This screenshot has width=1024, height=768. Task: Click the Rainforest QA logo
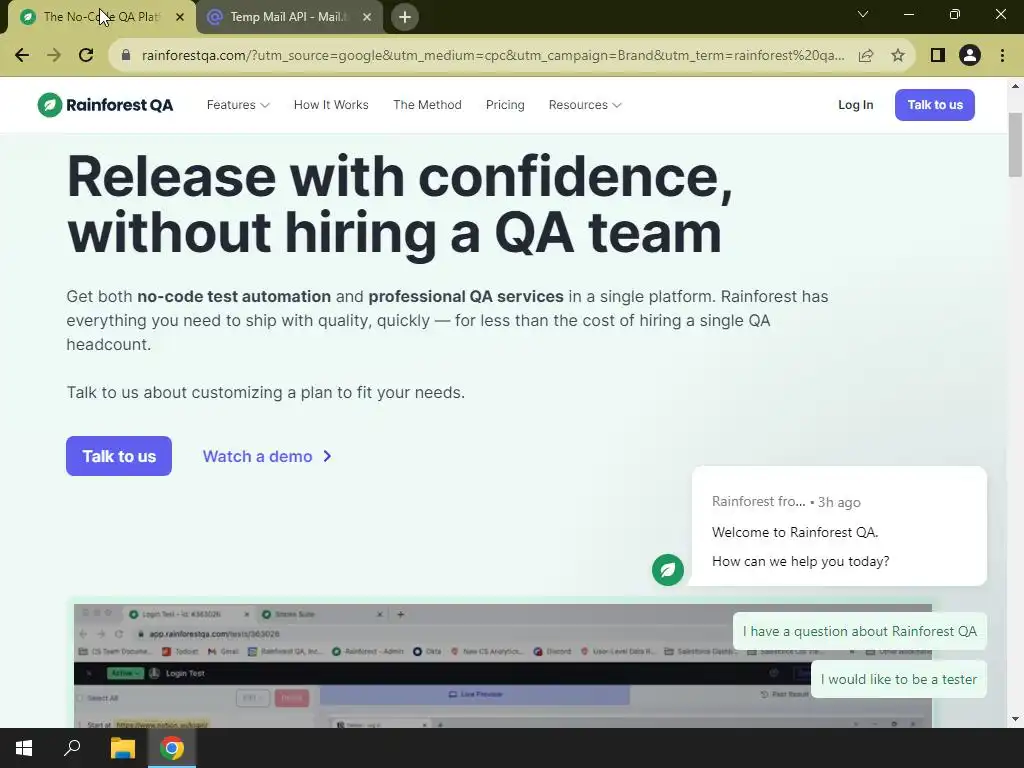pos(105,104)
